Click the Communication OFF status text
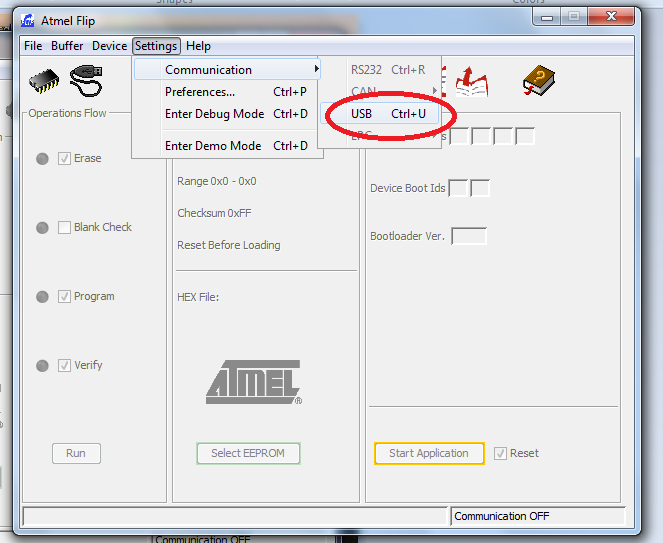Screen dimensions: 663x543 [501, 516]
